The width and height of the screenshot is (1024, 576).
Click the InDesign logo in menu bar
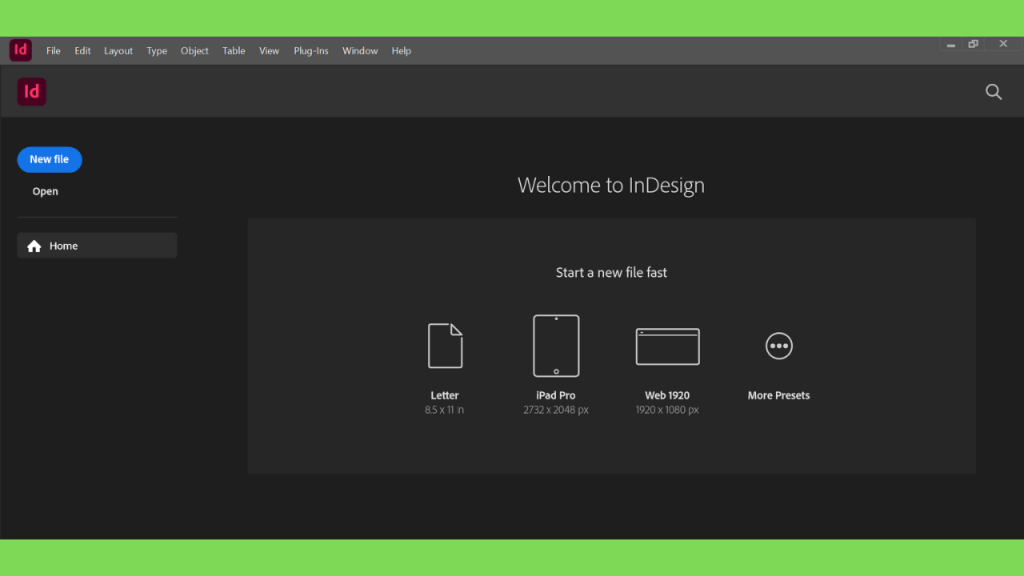(20, 50)
